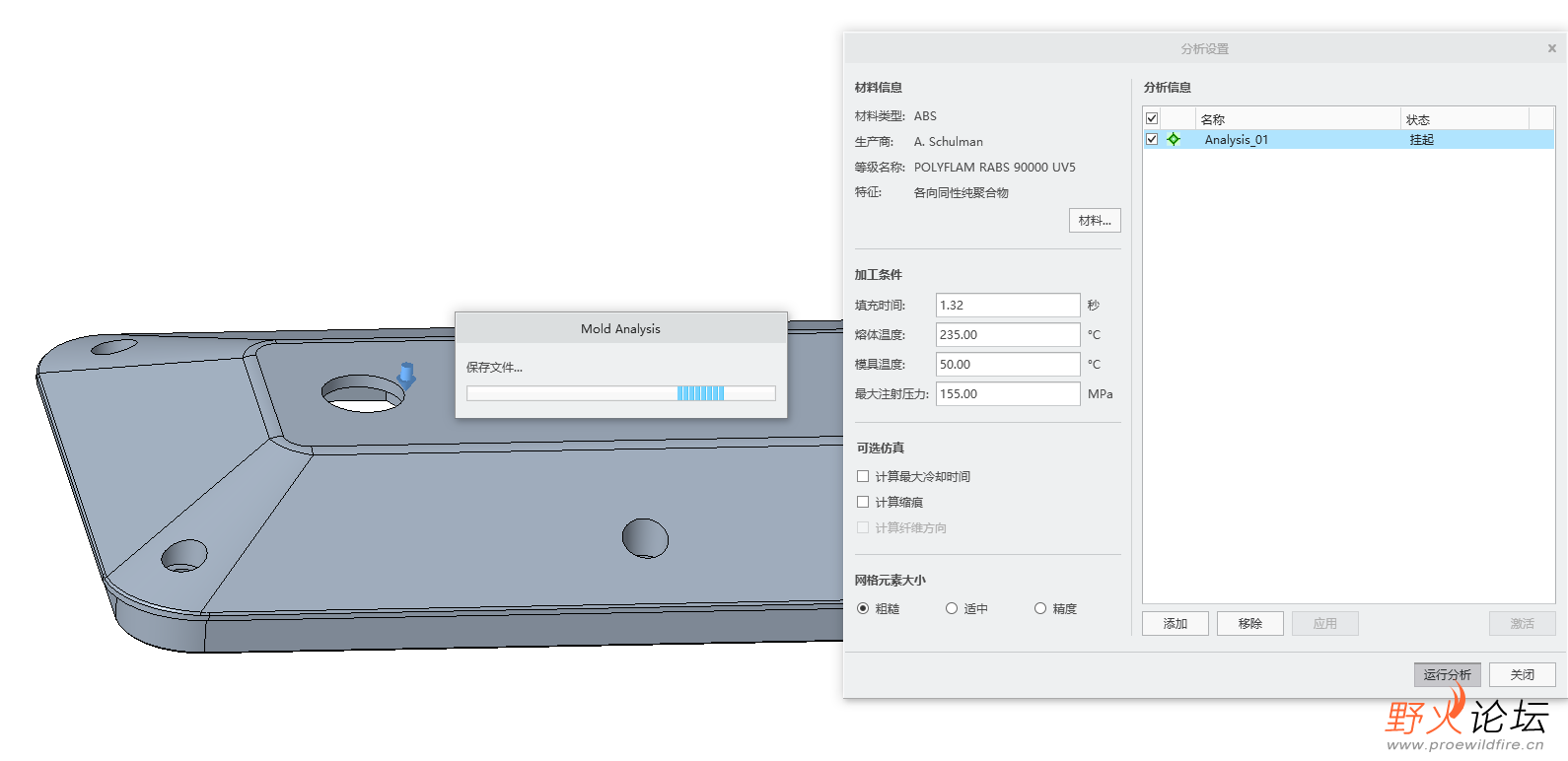Viewport: 1568px width, 761px height.
Task: Toggle the header select-all checkbox in analysis list
Action: (x=1151, y=118)
